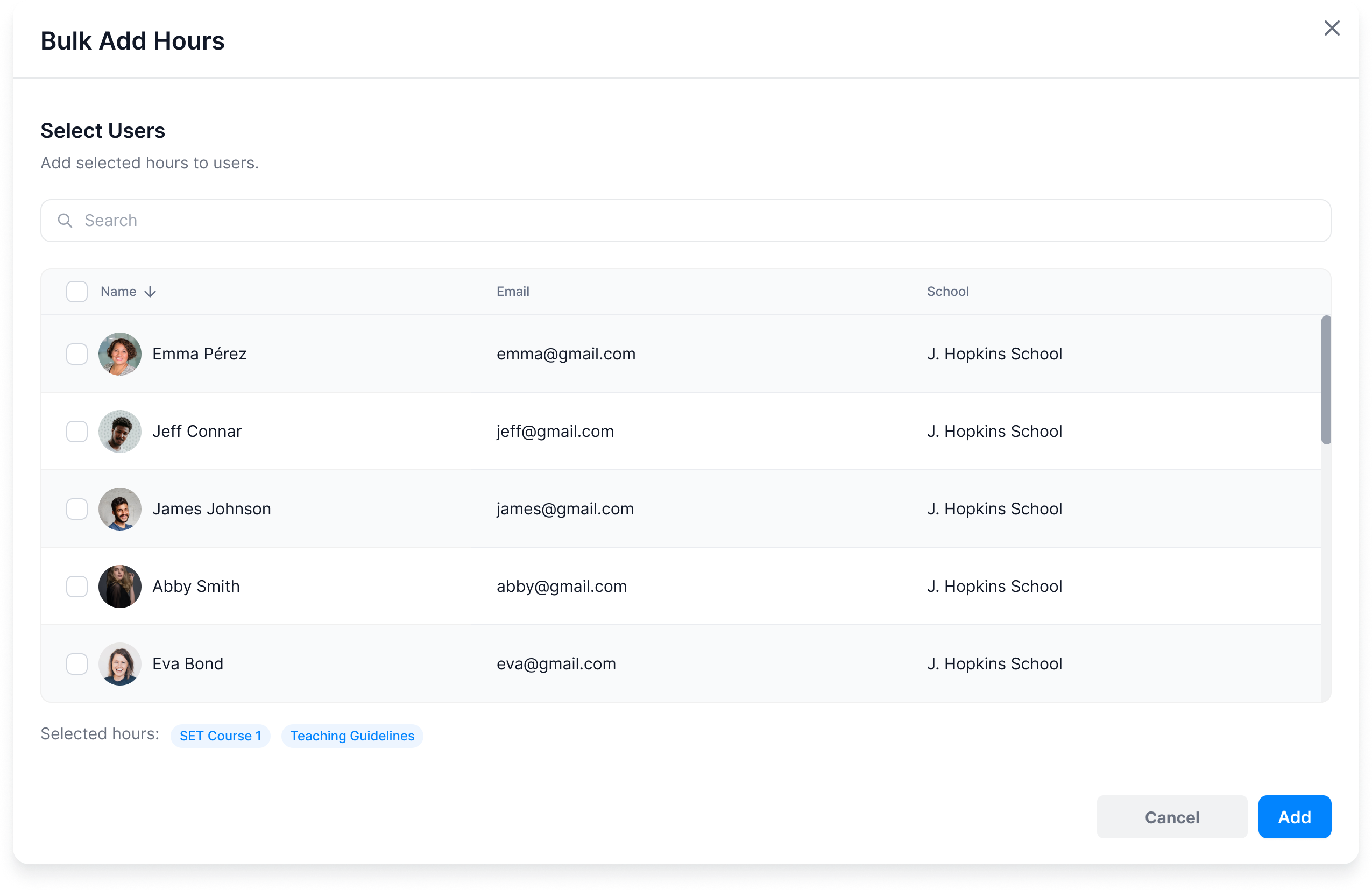Click Jeff Connar's avatar photo

click(120, 432)
